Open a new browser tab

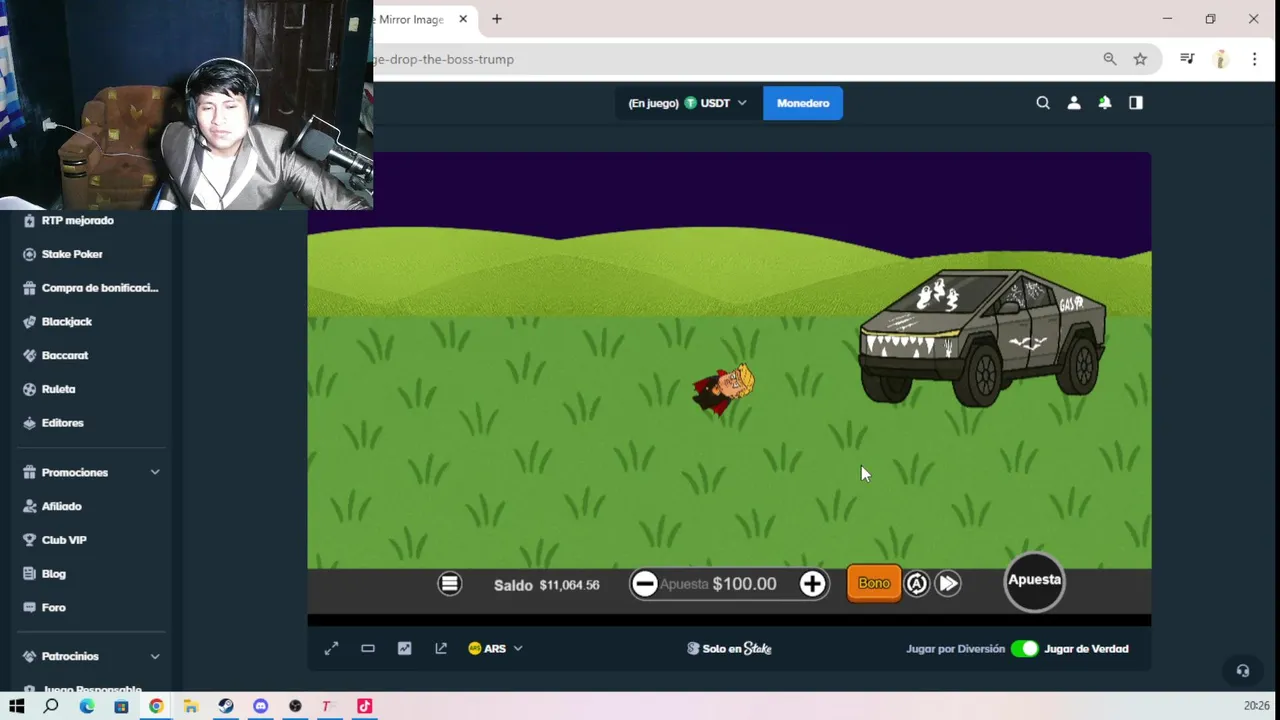tap(496, 19)
